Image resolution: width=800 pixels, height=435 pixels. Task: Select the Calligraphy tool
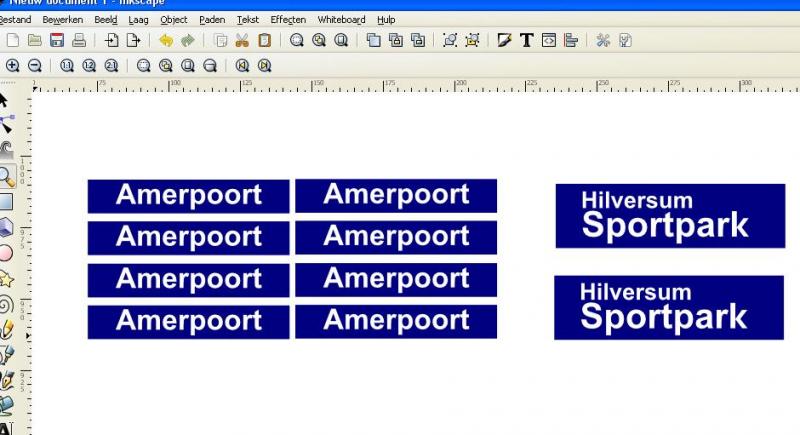click(x=7, y=381)
